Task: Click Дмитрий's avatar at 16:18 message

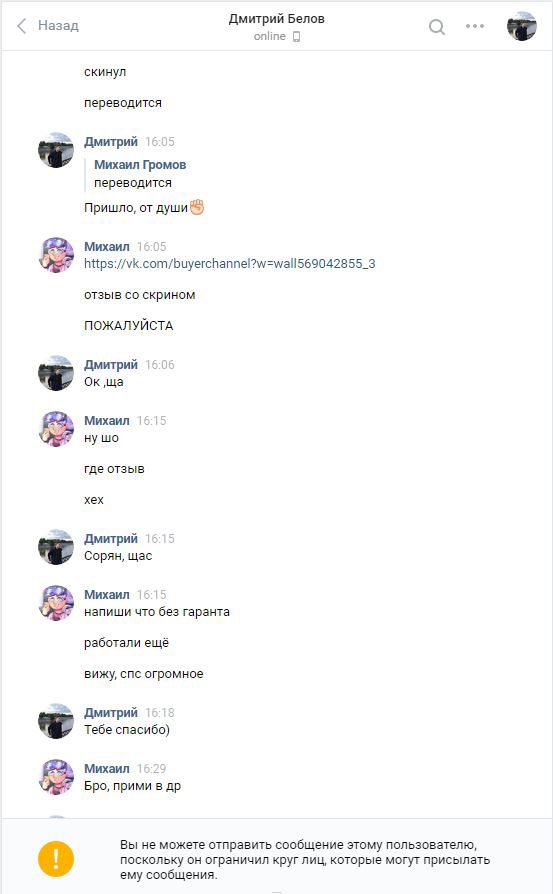Action: (56, 721)
